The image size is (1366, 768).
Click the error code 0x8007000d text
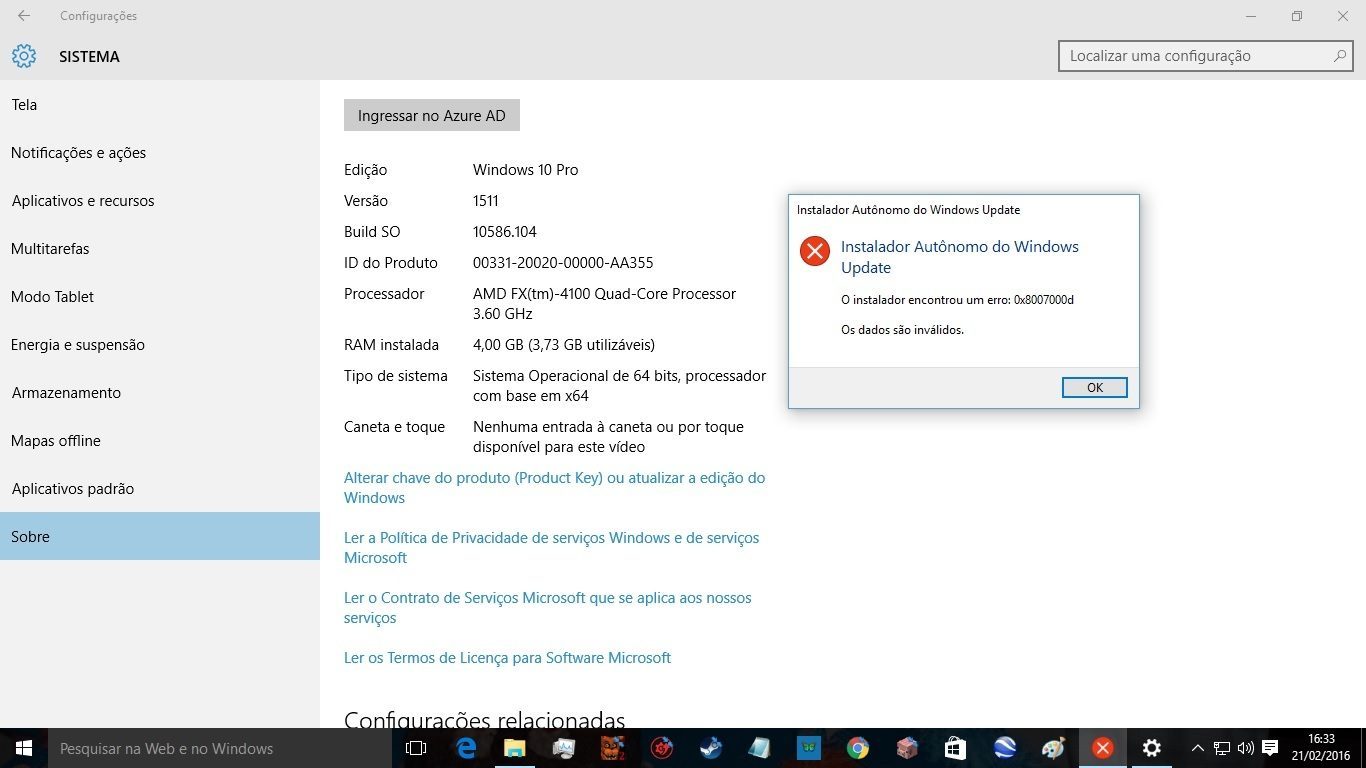[1043, 300]
